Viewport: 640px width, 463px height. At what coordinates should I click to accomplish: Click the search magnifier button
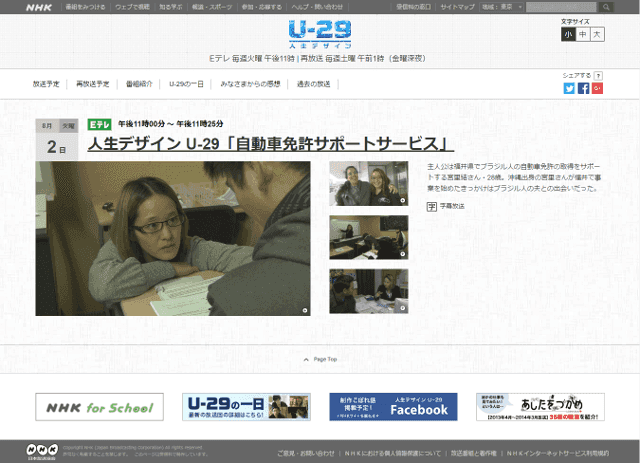(606, 7)
